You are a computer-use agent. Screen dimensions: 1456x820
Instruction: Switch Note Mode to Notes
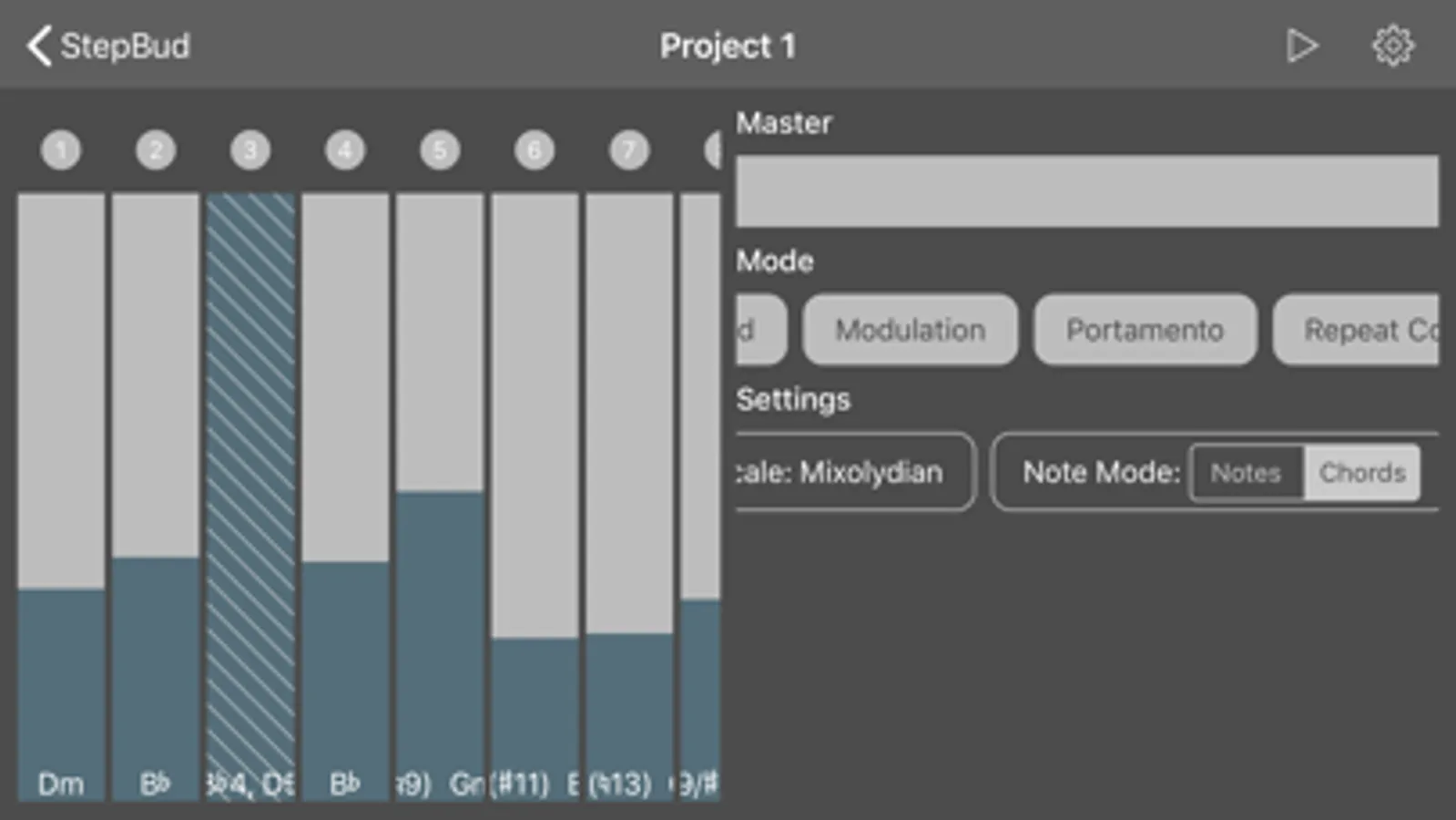click(1246, 473)
